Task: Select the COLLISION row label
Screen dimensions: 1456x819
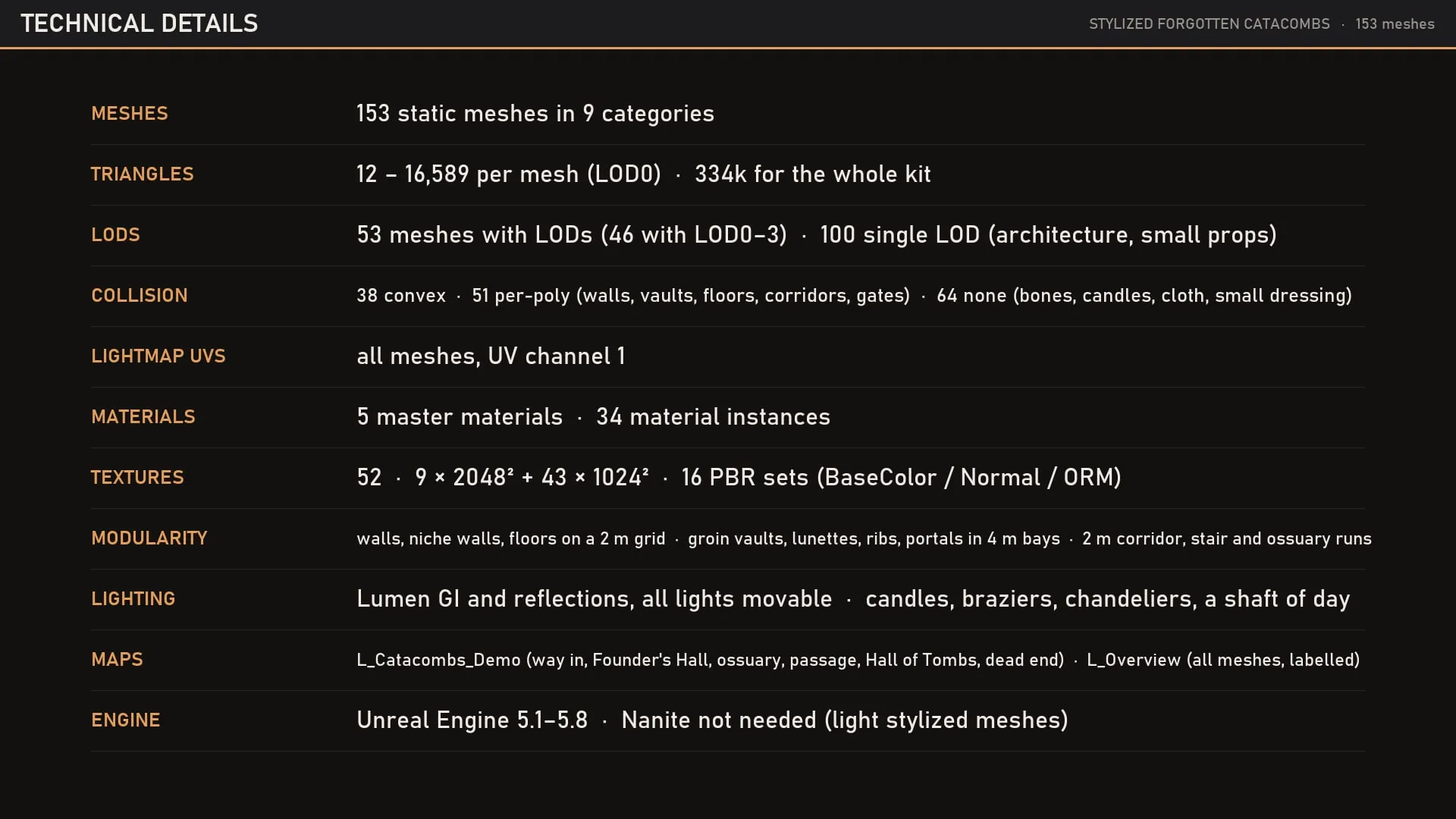Action: click(140, 296)
